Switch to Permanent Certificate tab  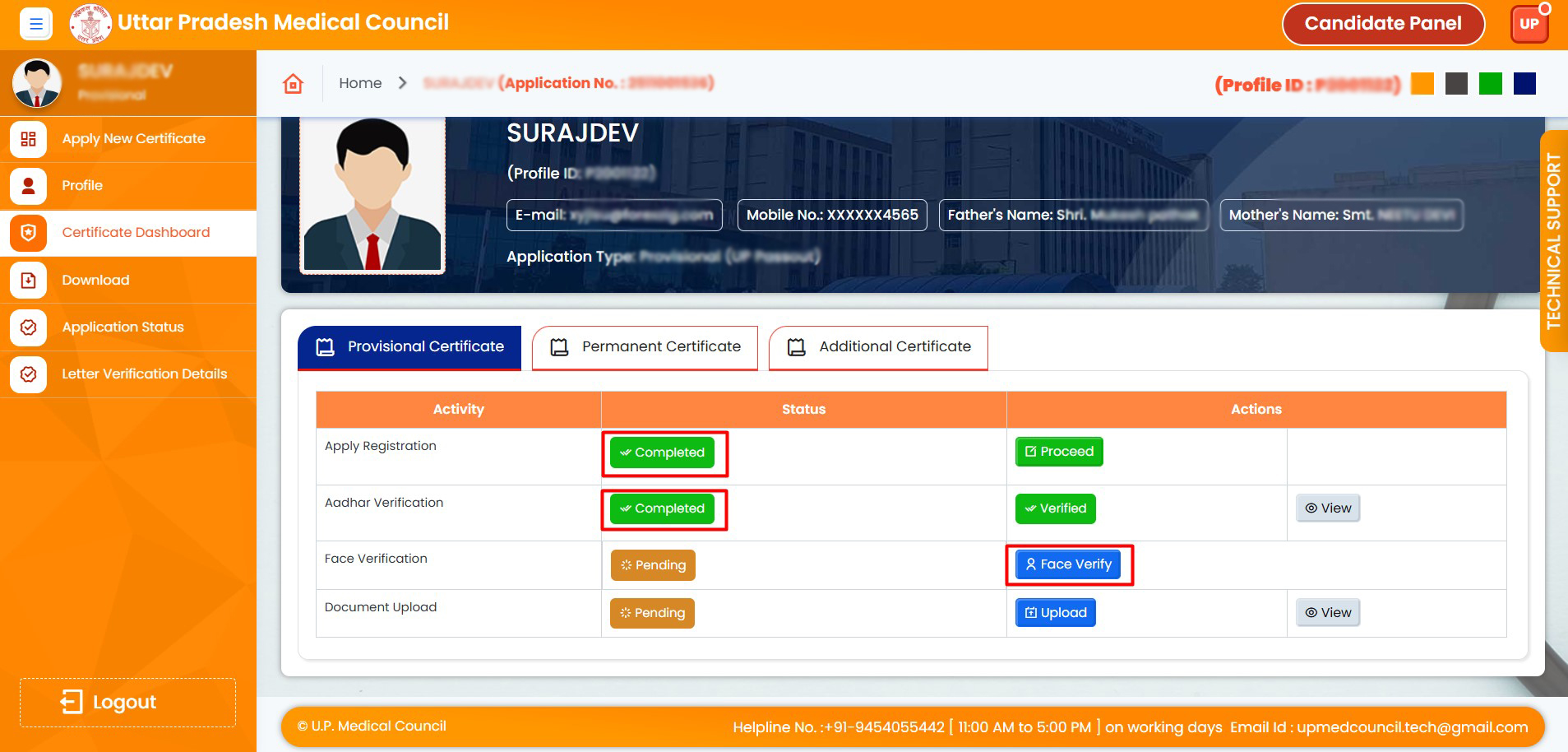pos(645,347)
